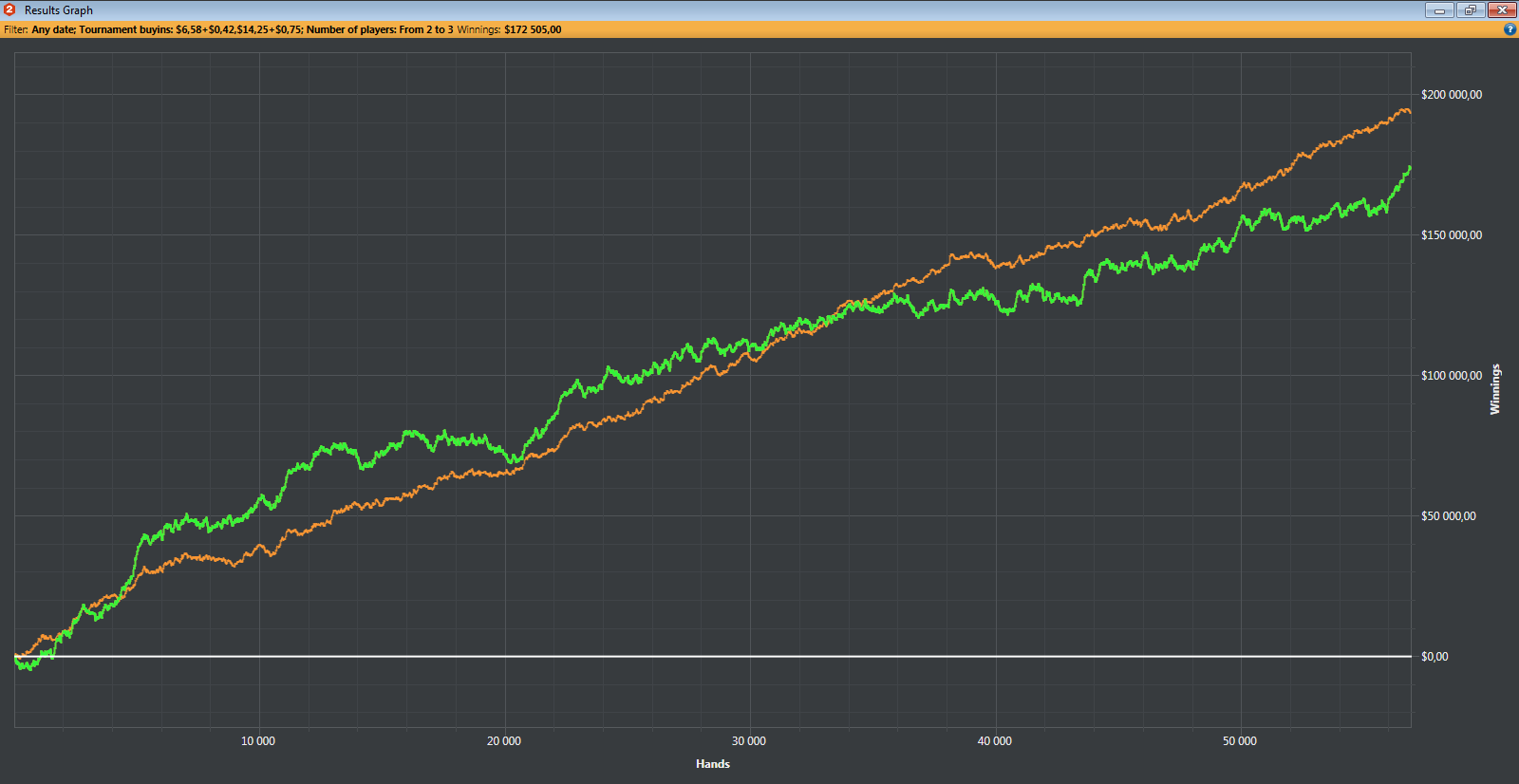Click the blue help question mark icon
This screenshot has width=1519, height=784.
[1510, 29]
